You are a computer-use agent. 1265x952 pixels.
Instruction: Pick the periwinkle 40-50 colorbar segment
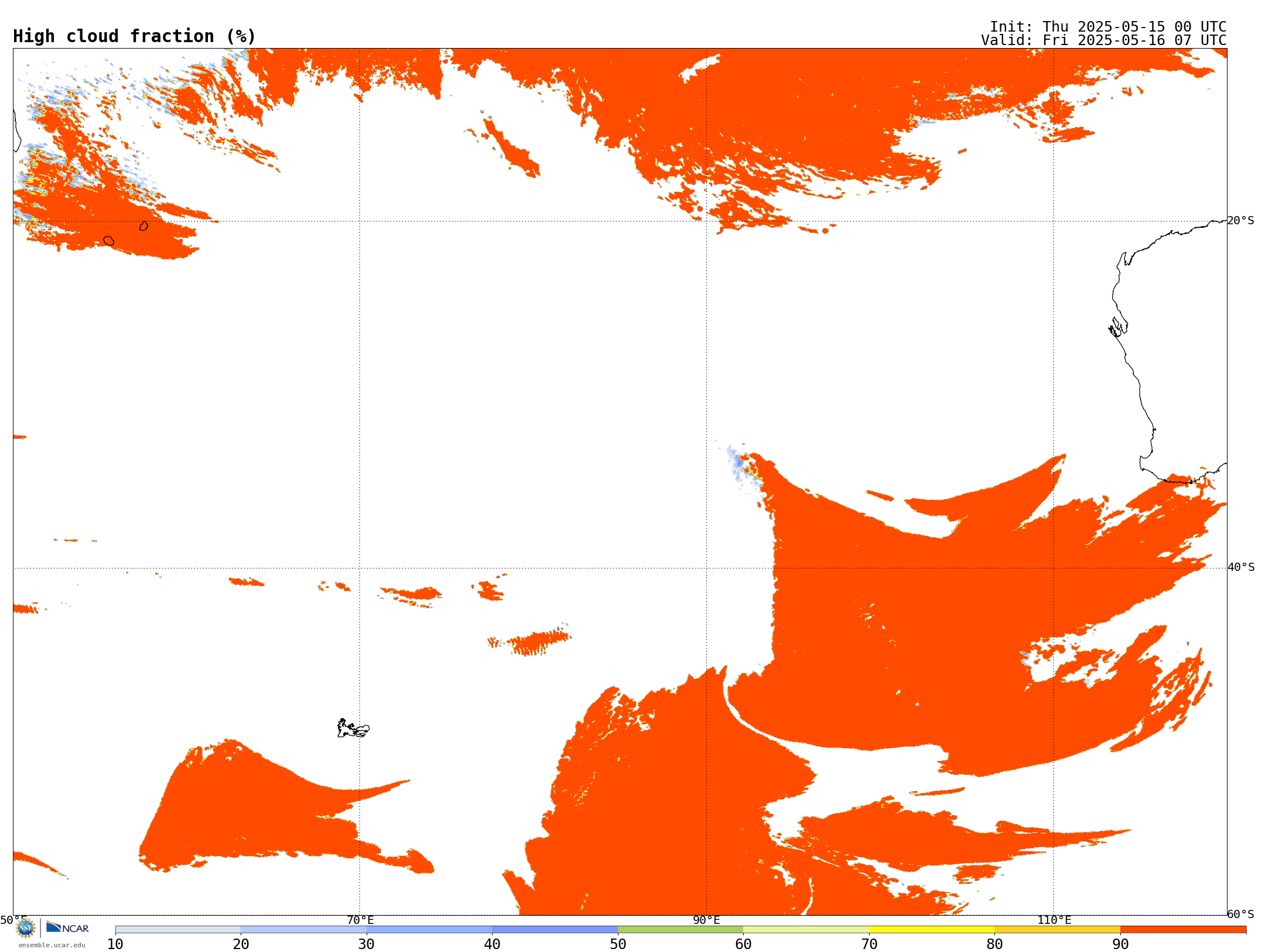555,930
